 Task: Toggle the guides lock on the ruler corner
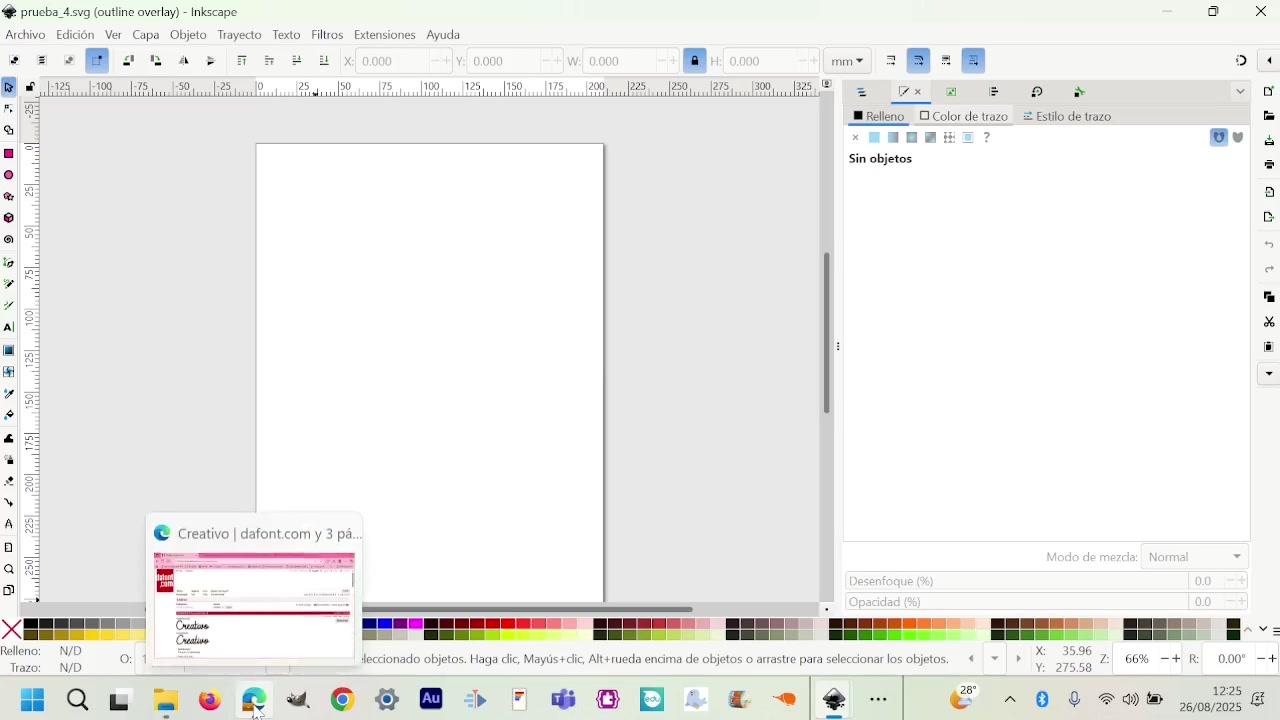pyautogui.click(x=30, y=88)
